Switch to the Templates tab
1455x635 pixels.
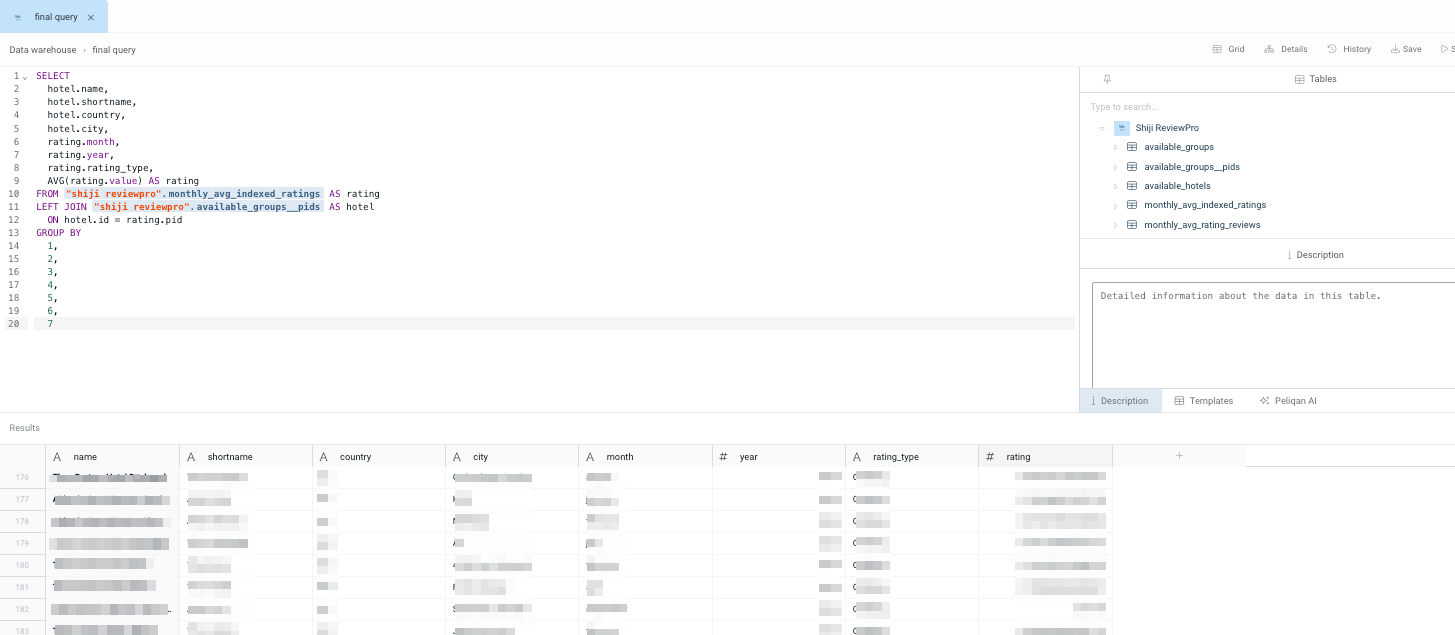[x=1203, y=401]
